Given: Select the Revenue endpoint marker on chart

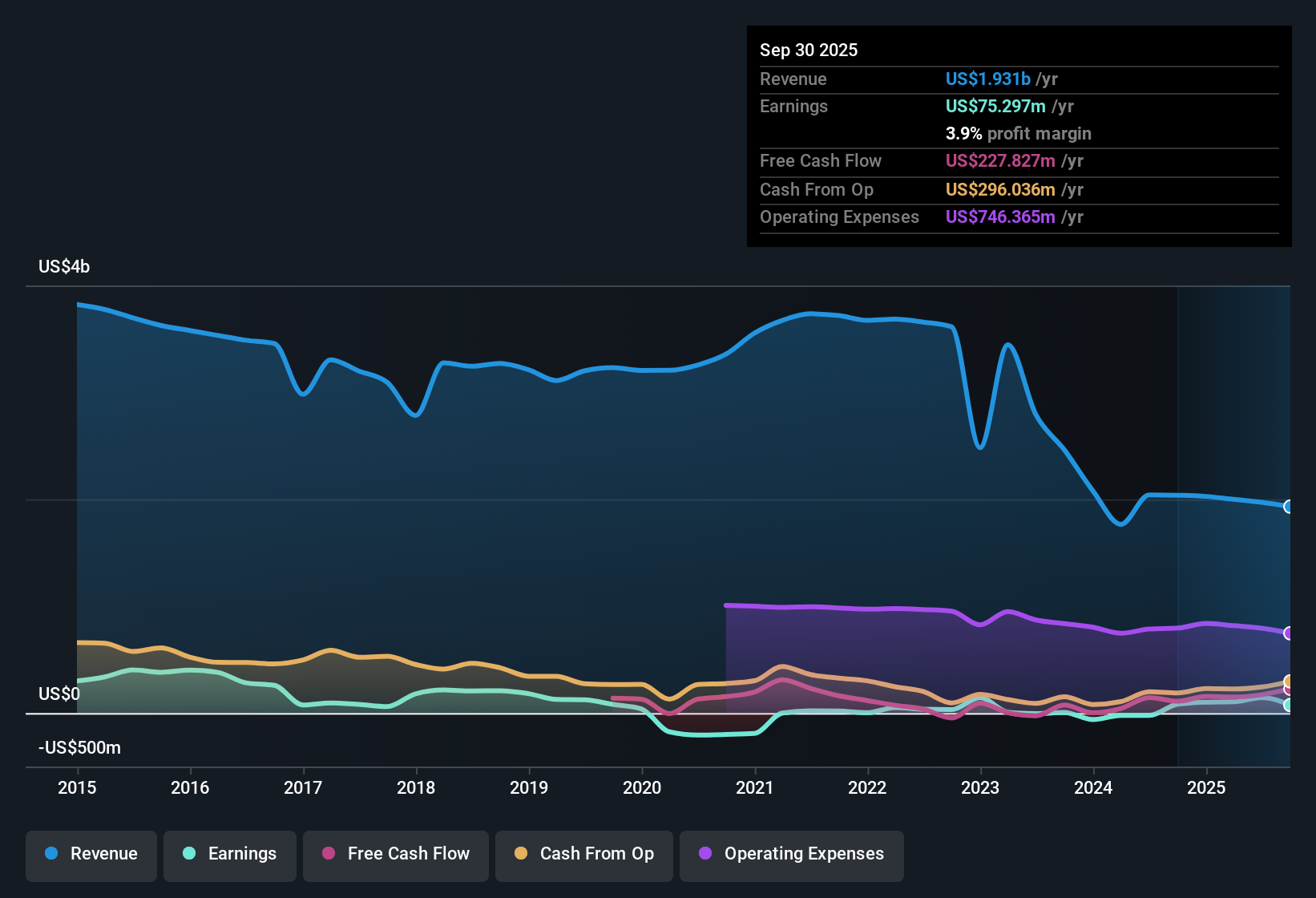Looking at the screenshot, I should (x=1288, y=507).
